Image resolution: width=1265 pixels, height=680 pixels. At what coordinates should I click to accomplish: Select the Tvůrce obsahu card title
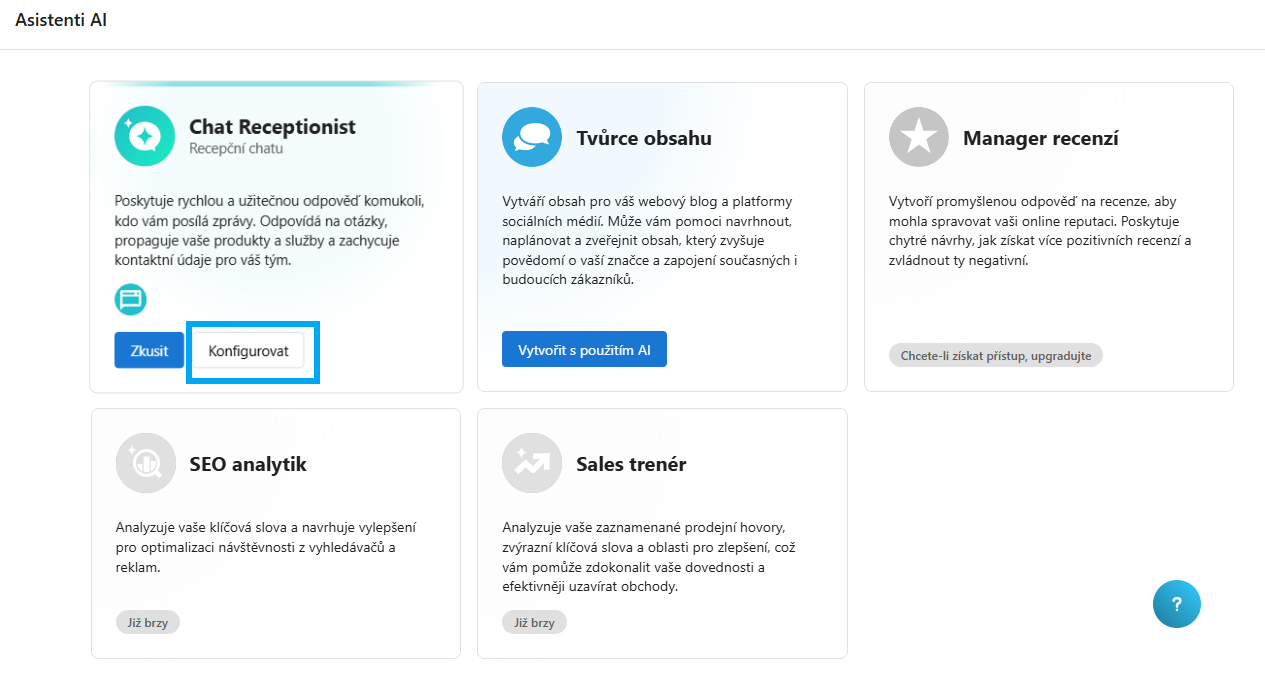[644, 138]
